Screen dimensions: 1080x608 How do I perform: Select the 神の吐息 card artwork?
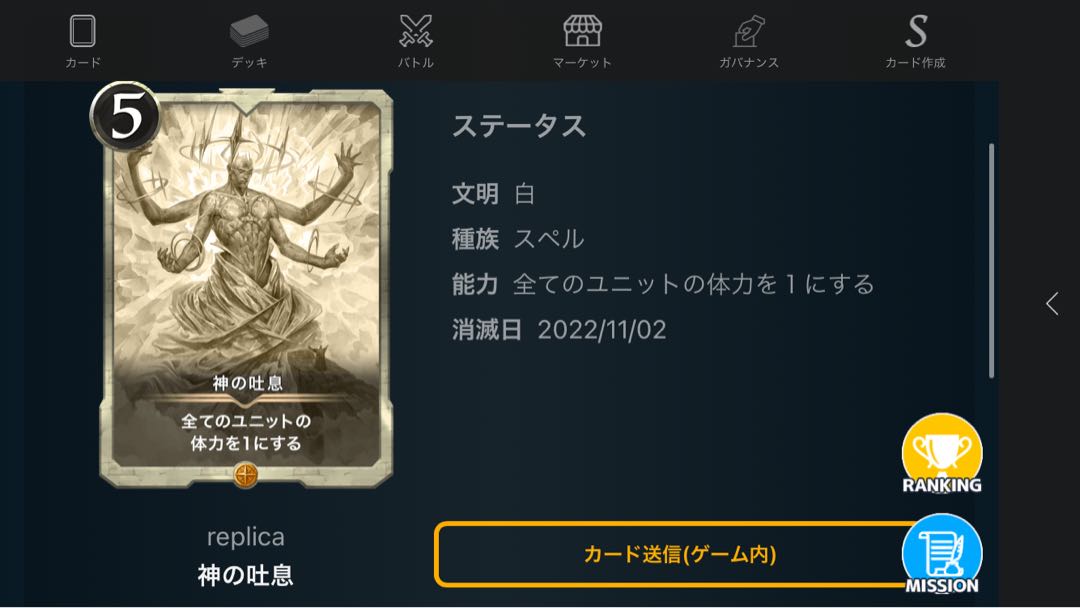tap(247, 288)
